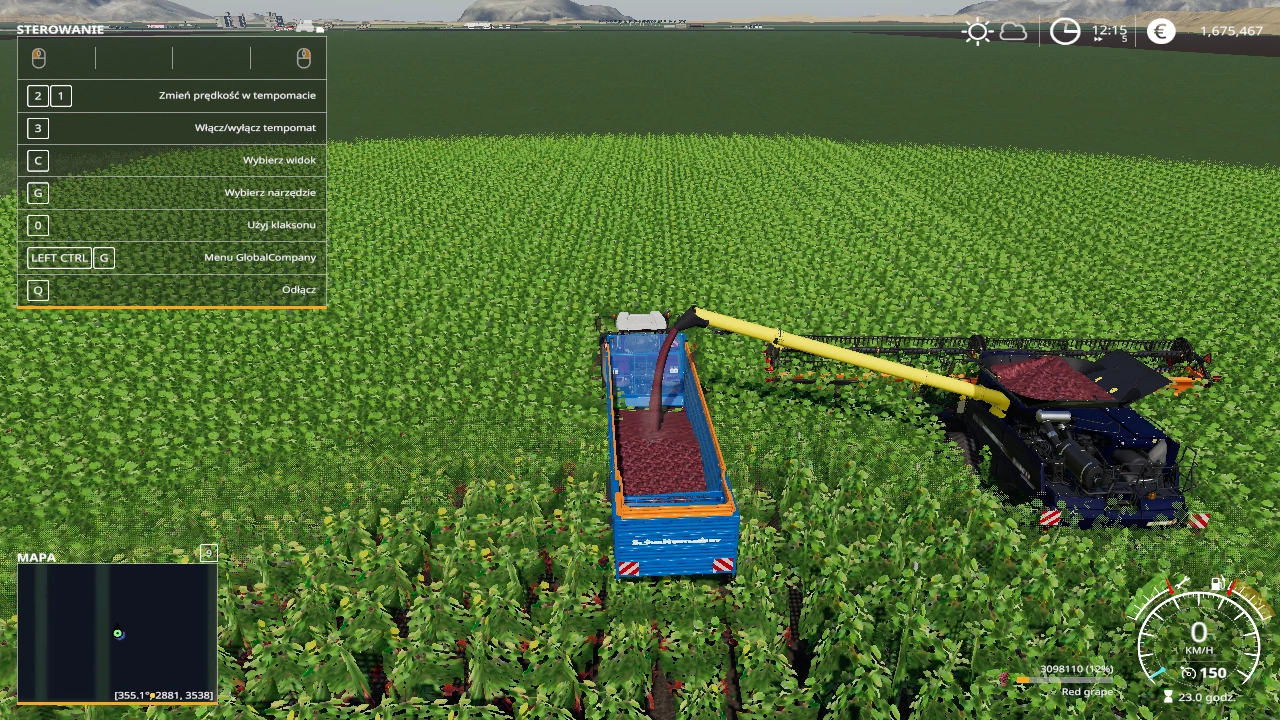
Task: Click the key Q detach button
Action: 38,290
